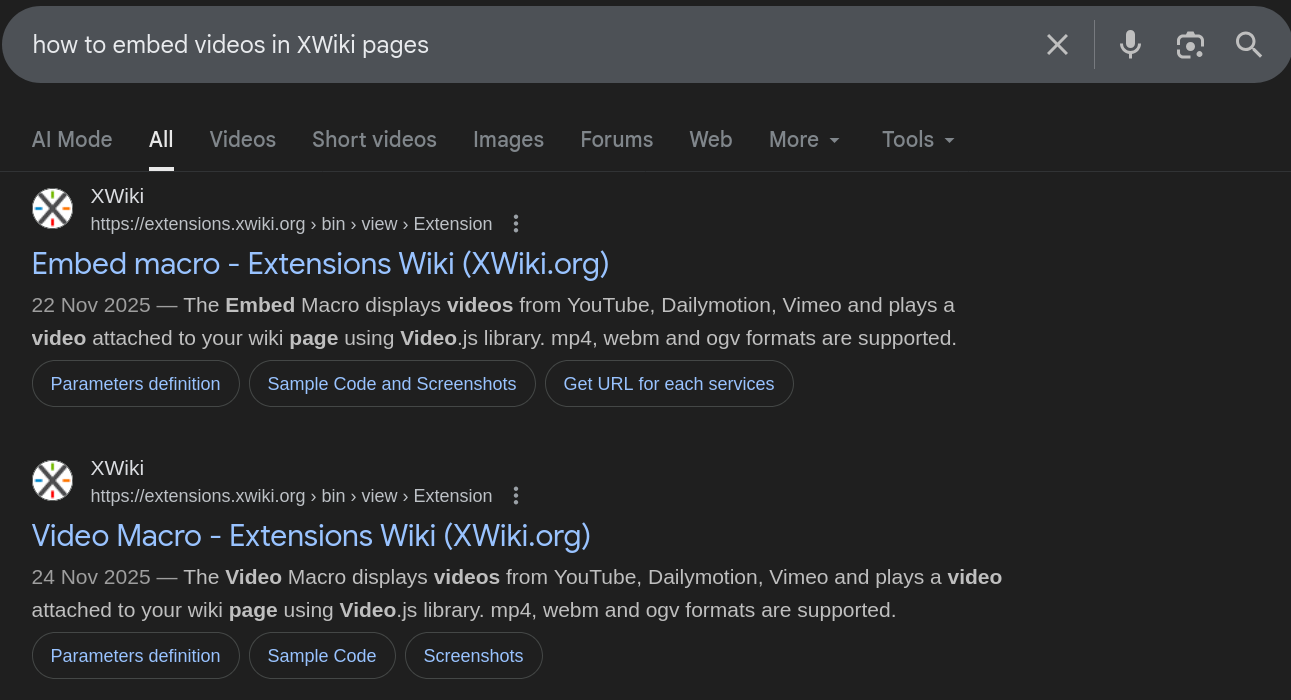Click XWiki site name above Video Macro

coord(117,468)
